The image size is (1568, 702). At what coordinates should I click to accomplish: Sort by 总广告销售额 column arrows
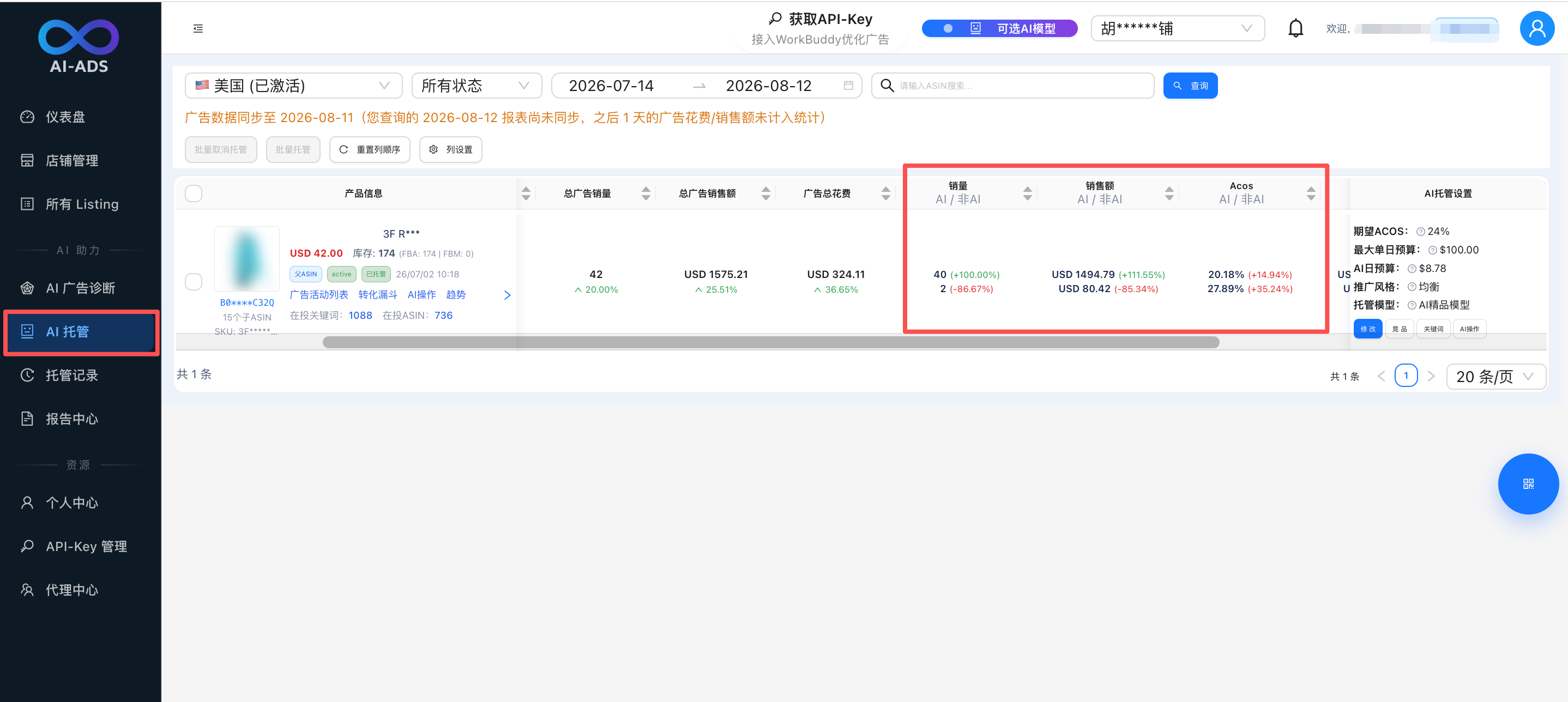766,193
